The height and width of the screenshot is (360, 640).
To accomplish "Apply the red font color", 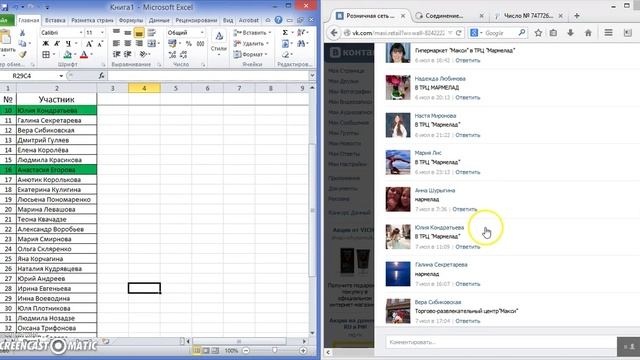I will [84, 54].
